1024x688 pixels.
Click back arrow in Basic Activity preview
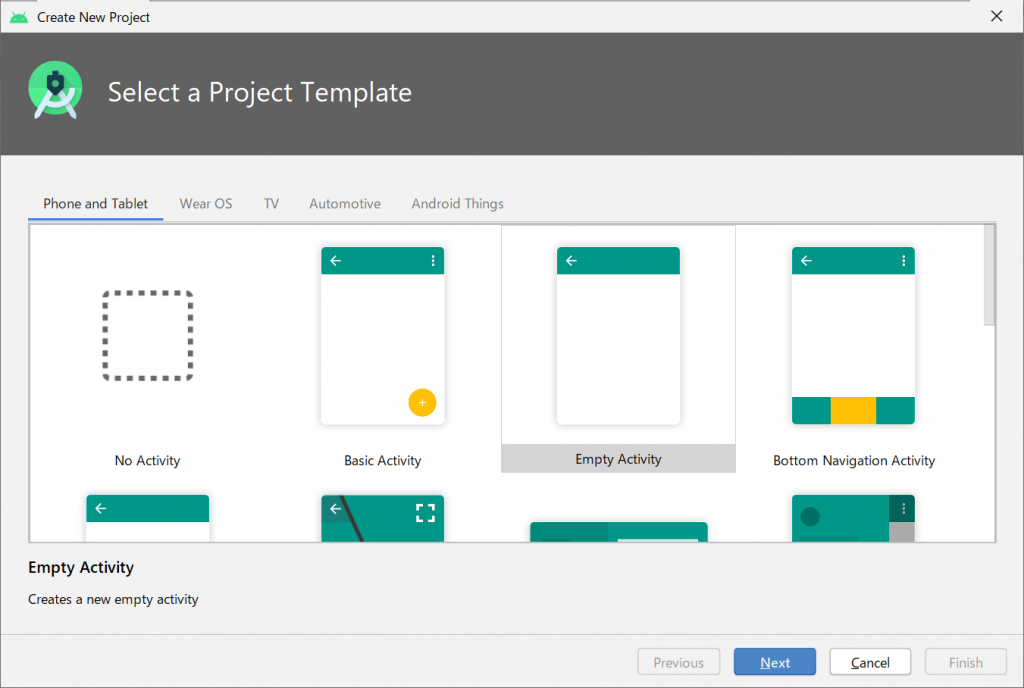pyautogui.click(x=336, y=261)
